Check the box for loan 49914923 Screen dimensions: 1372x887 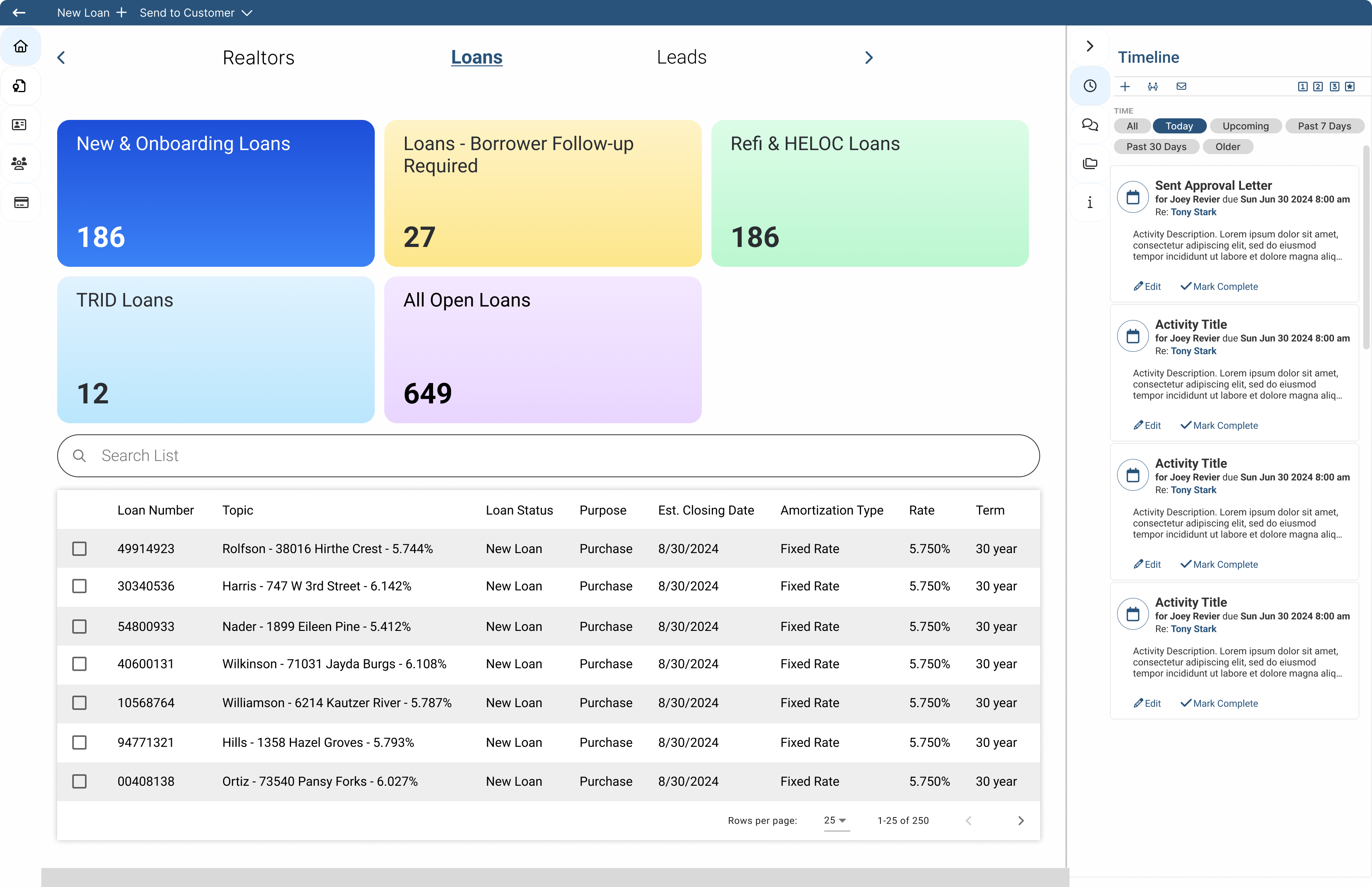(79, 548)
